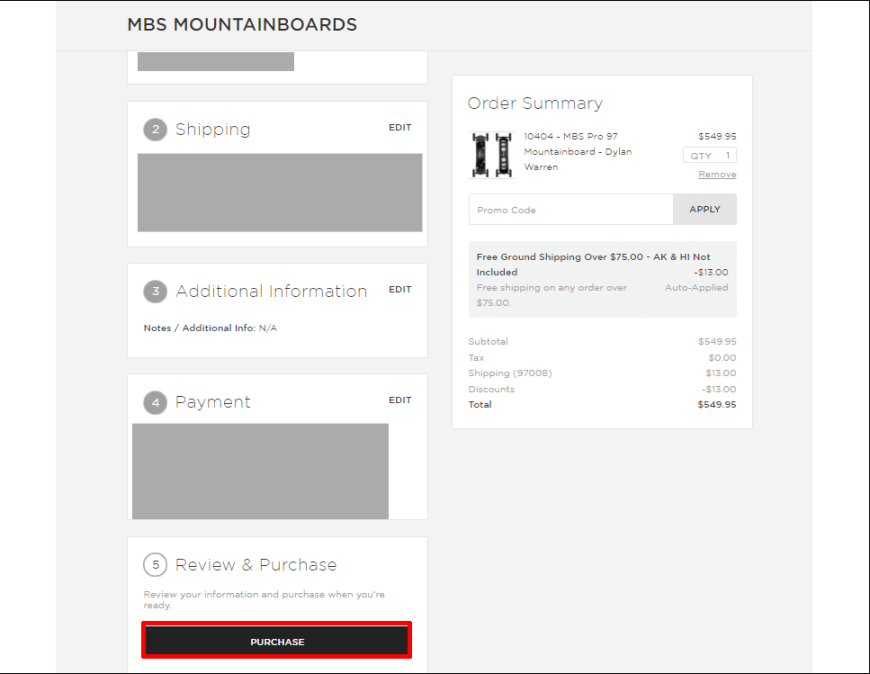Click the Shipping (97008) label

tap(510, 373)
